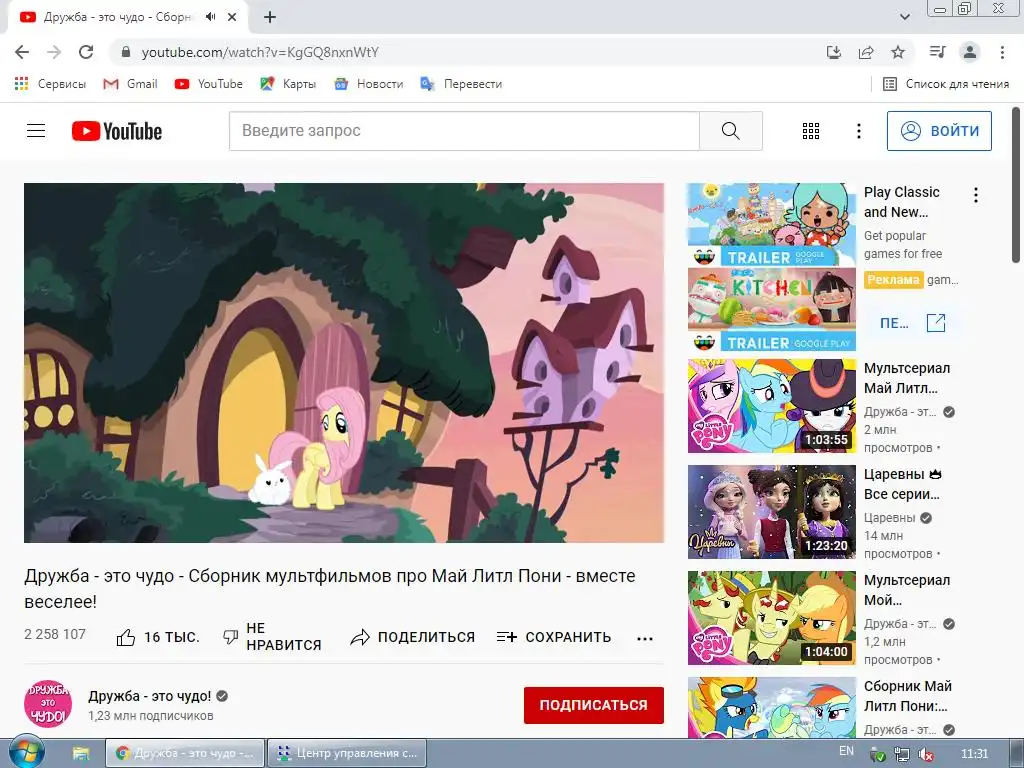
Task: Click the Toca Kitchen trailer ad thumbnail
Action: (x=772, y=310)
